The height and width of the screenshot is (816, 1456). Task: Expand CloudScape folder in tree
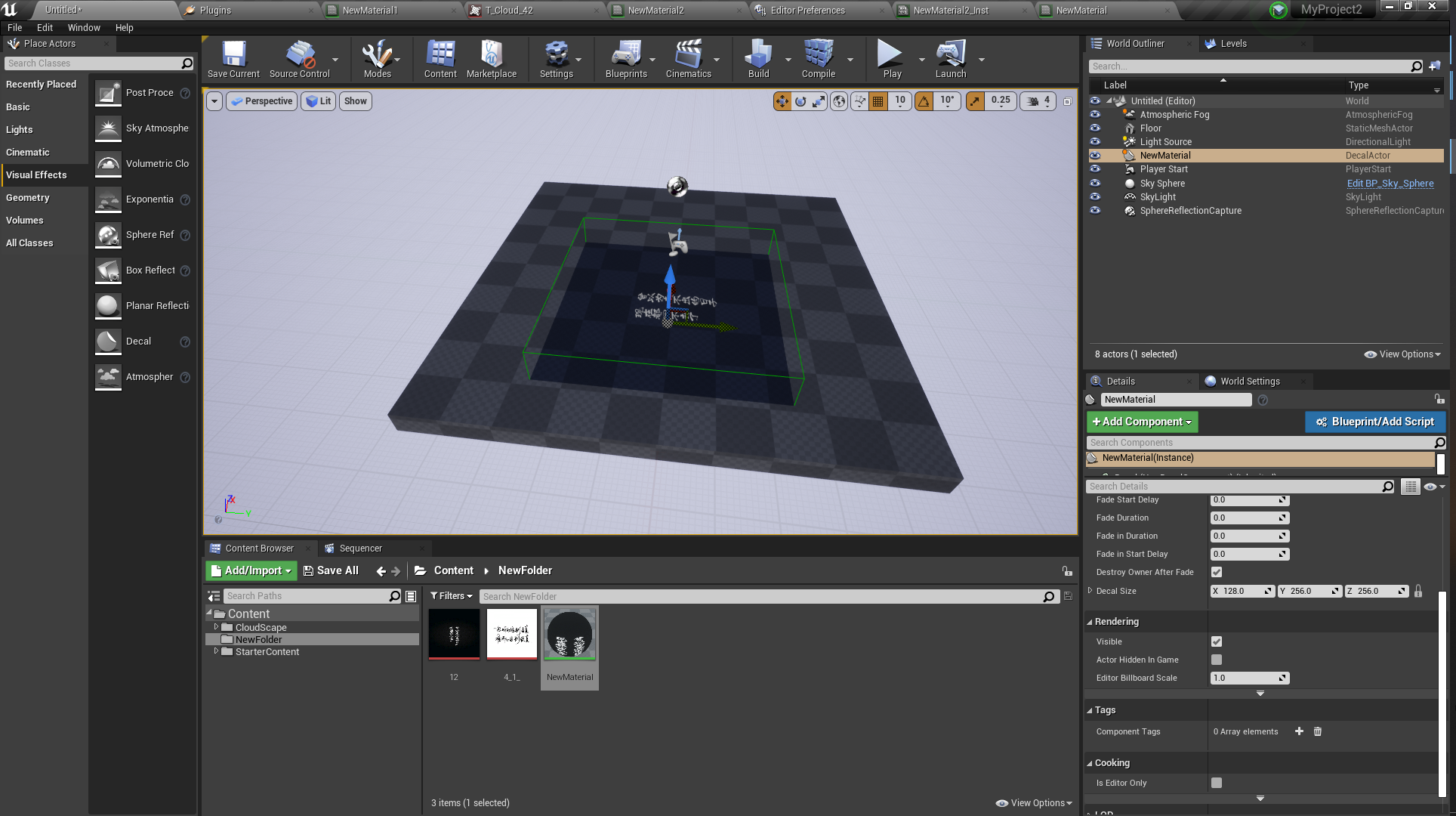[217, 627]
